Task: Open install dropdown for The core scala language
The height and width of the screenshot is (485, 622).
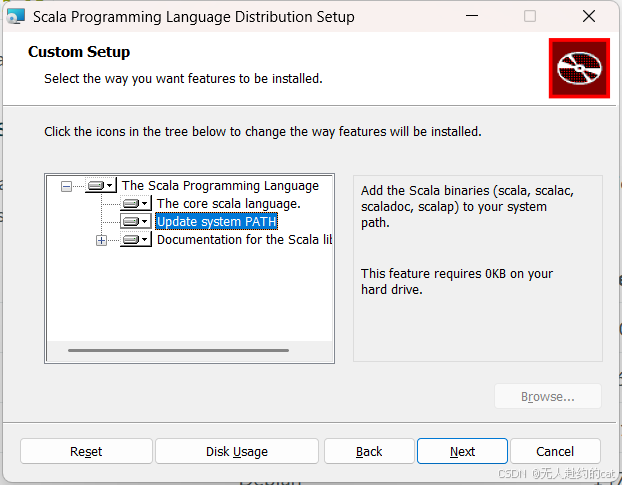Action: pyautogui.click(x=136, y=203)
